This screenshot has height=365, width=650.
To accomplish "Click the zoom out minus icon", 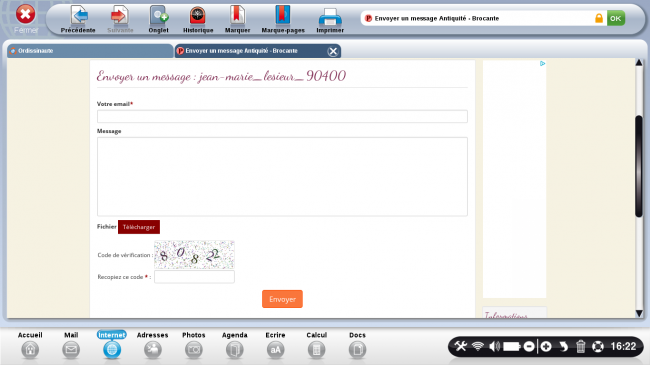I will (x=529, y=346).
